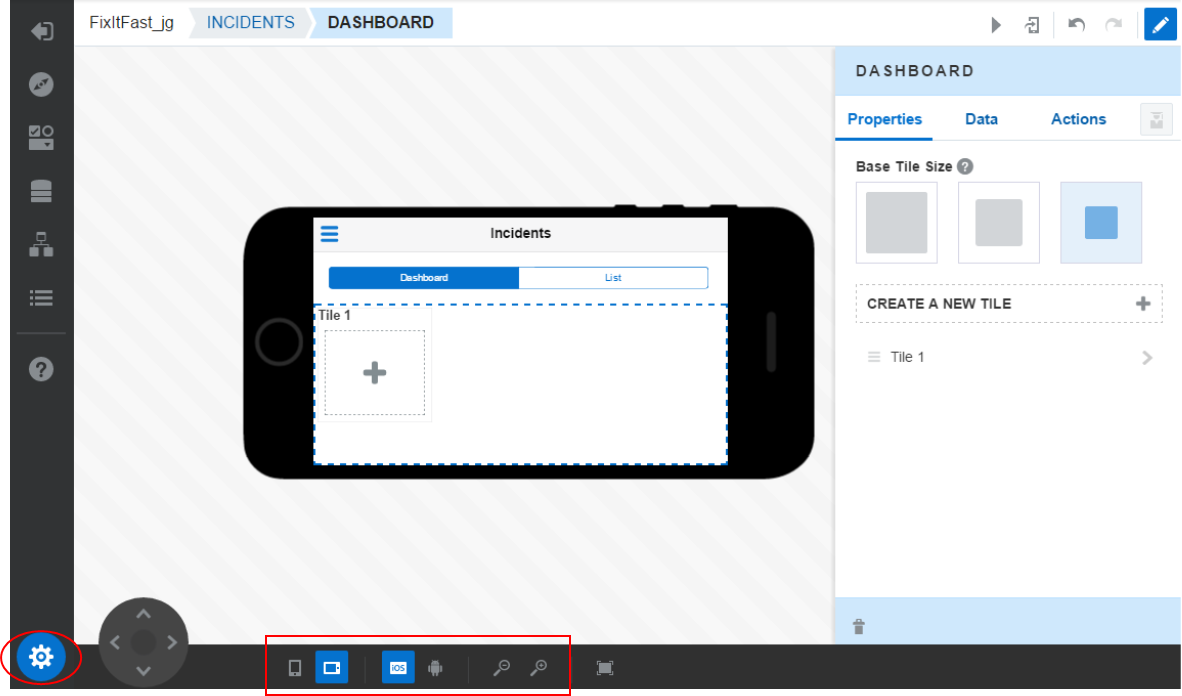Click Tile 1 drag handle in tile list
Screen dimensions: 1182x696
pyautogui.click(x=874, y=357)
